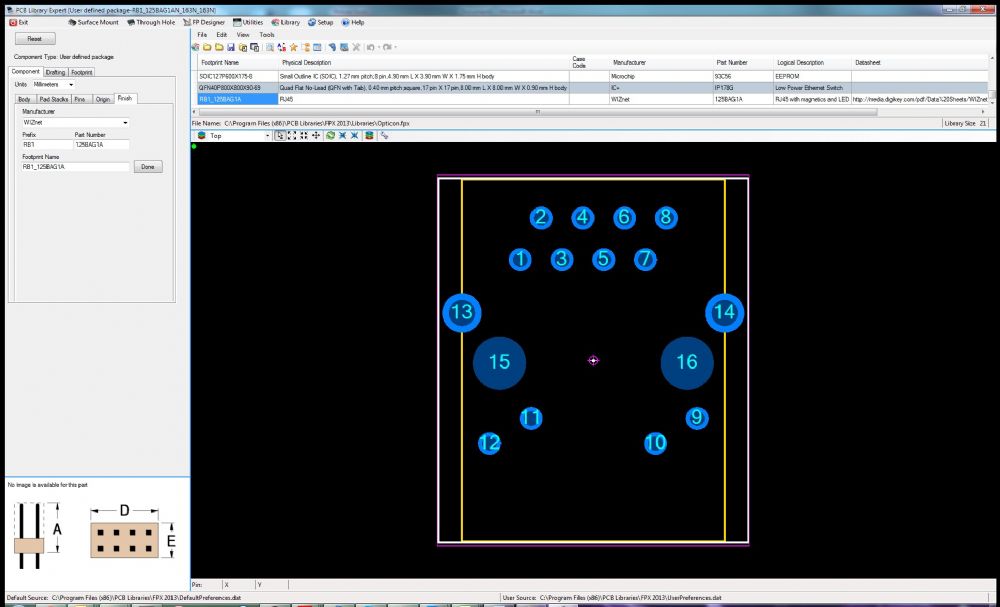Viewport: 1000px width, 607px height.
Task: Click the Part Number input field
Action: pos(101,145)
